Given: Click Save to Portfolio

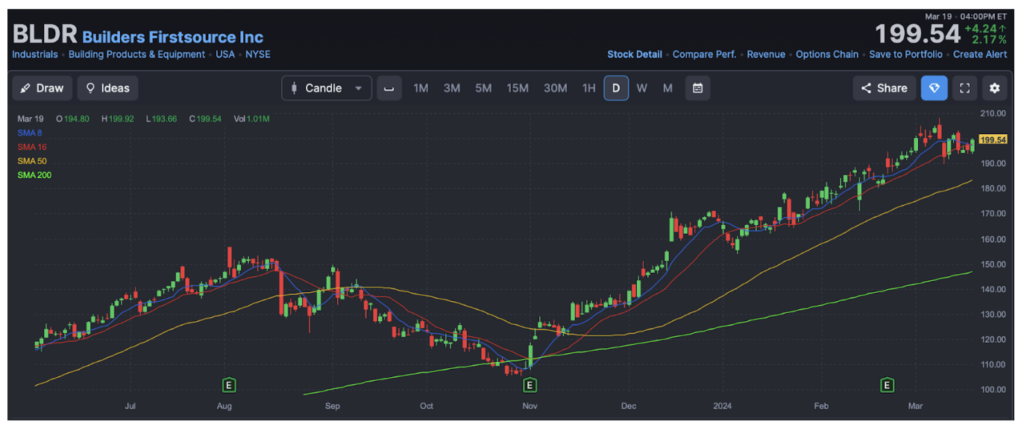Looking at the screenshot, I should point(906,54).
